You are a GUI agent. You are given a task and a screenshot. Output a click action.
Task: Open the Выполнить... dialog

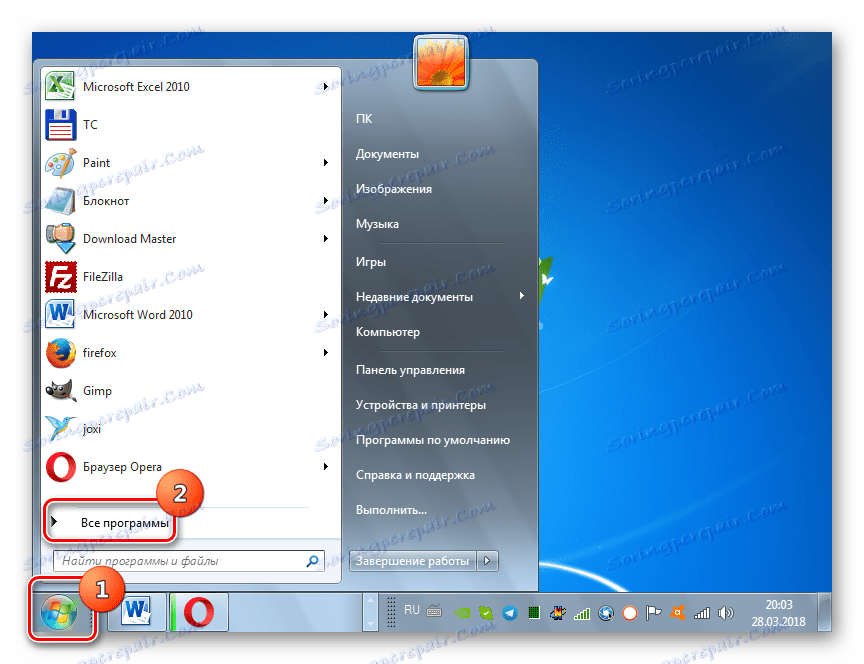click(391, 510)
